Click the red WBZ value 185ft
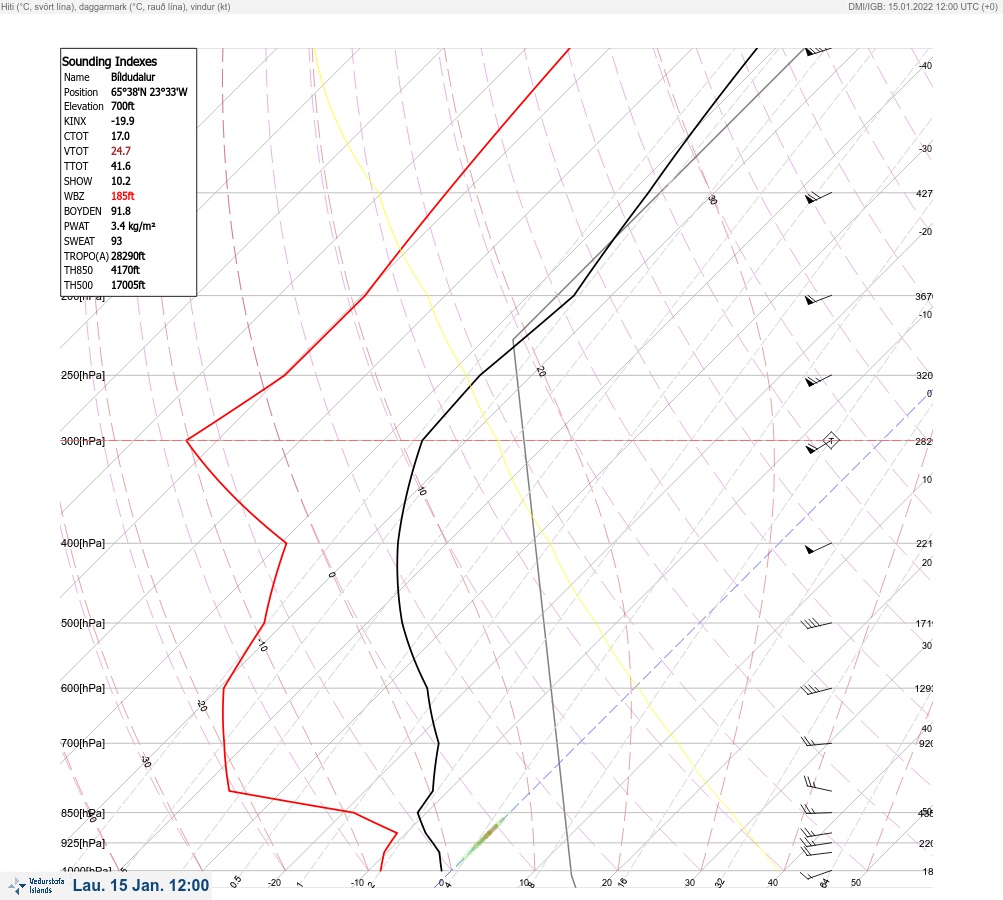The height and width of the screenshot is (900, 1003). 123,196
